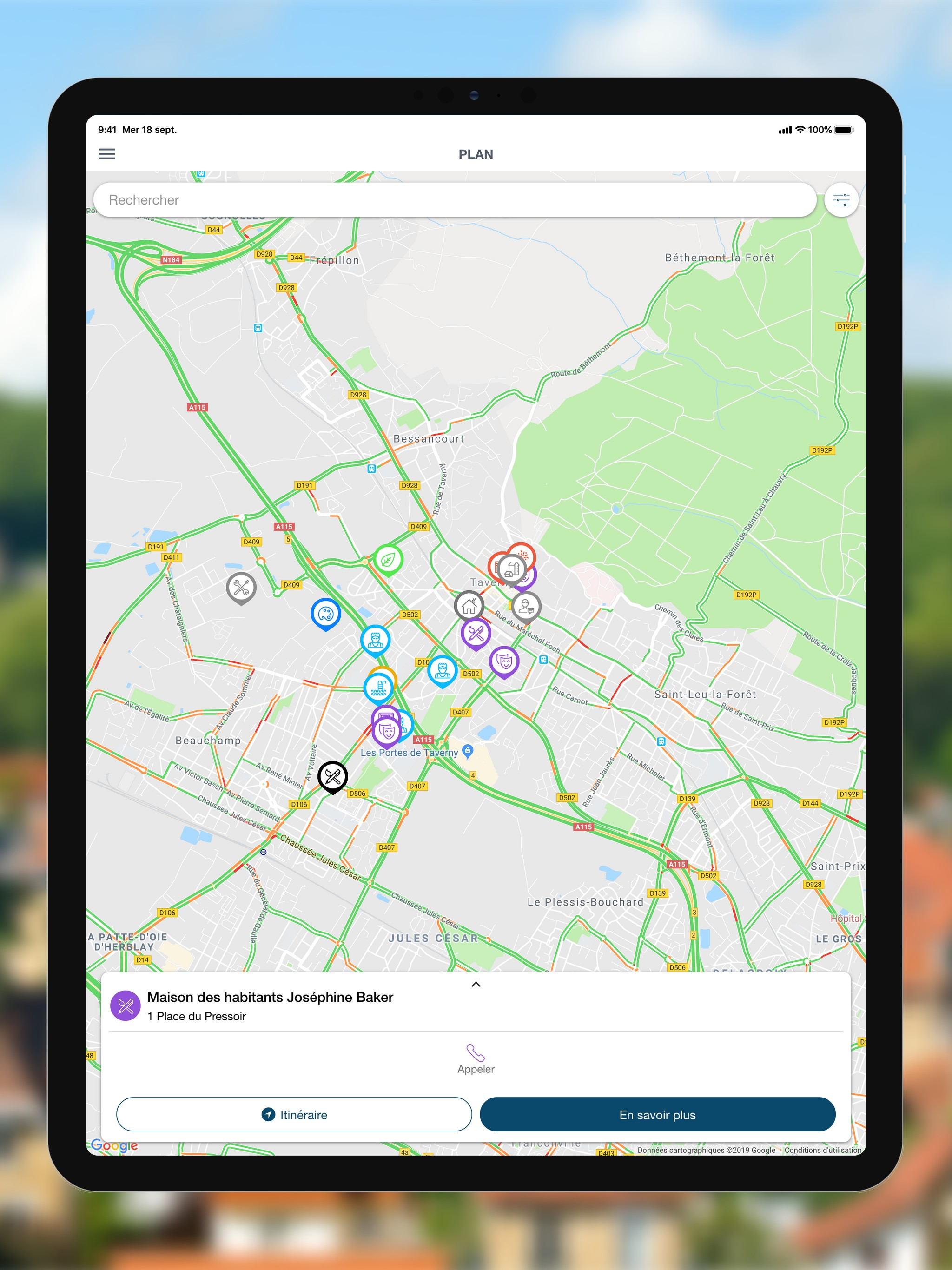Tap the battery indicator in status bar
Viewport: 952px width, 1270px height.
[x=844, y=130]
